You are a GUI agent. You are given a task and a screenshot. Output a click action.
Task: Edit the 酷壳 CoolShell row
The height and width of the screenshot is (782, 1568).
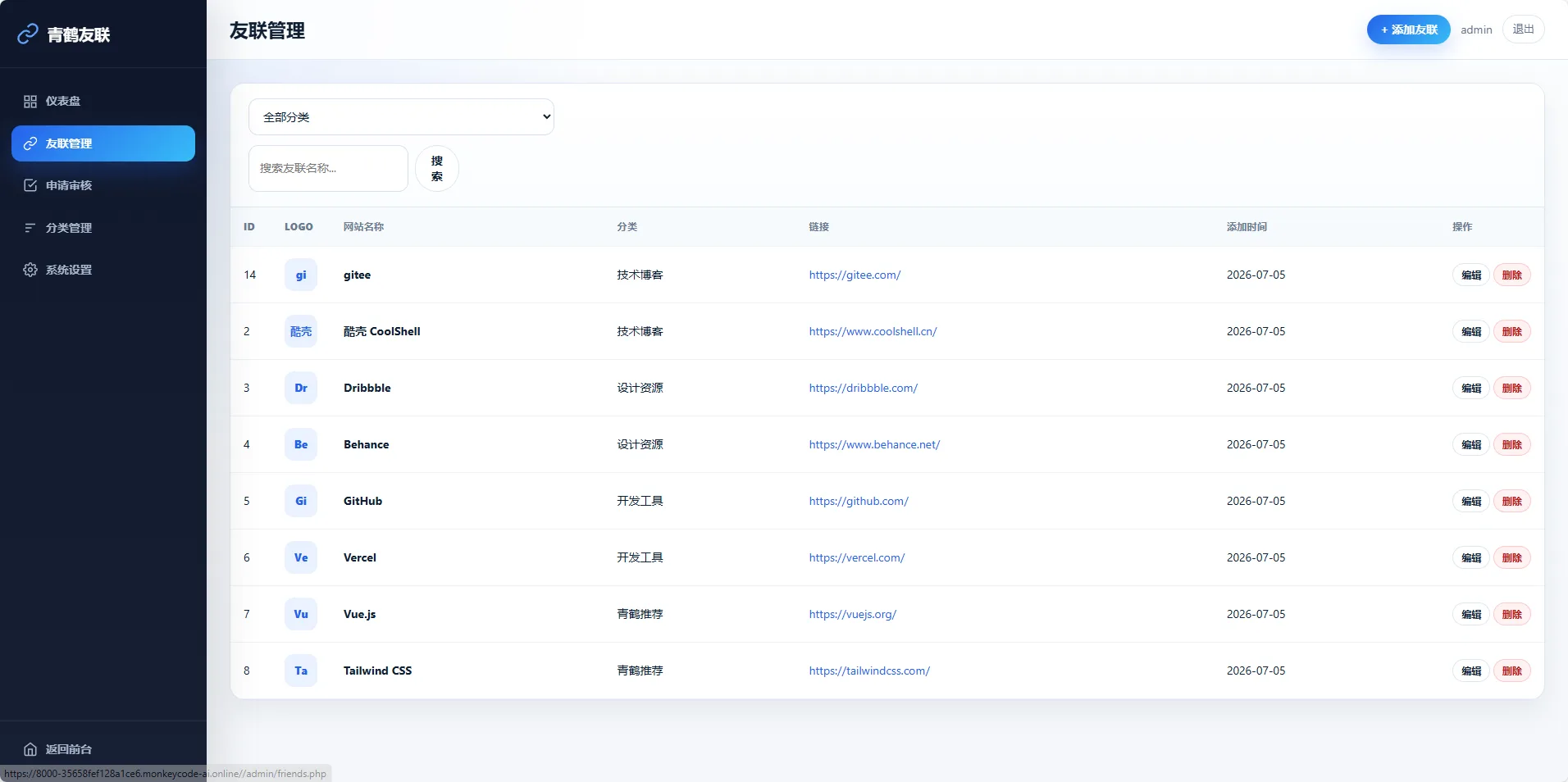pos(1471,331)
